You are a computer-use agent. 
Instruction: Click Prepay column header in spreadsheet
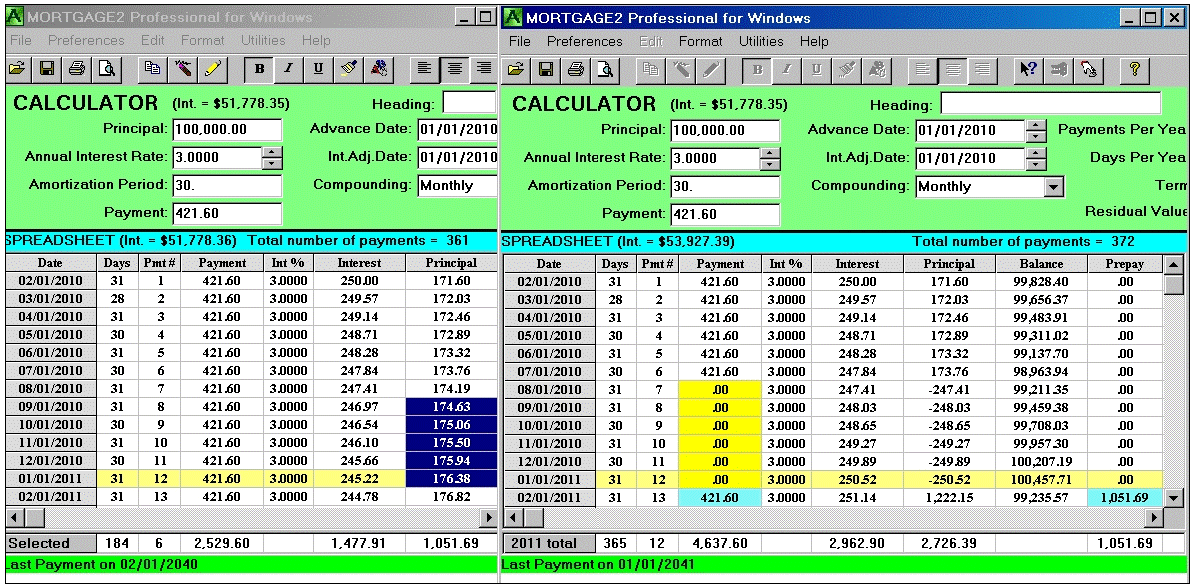point(1124,264)
